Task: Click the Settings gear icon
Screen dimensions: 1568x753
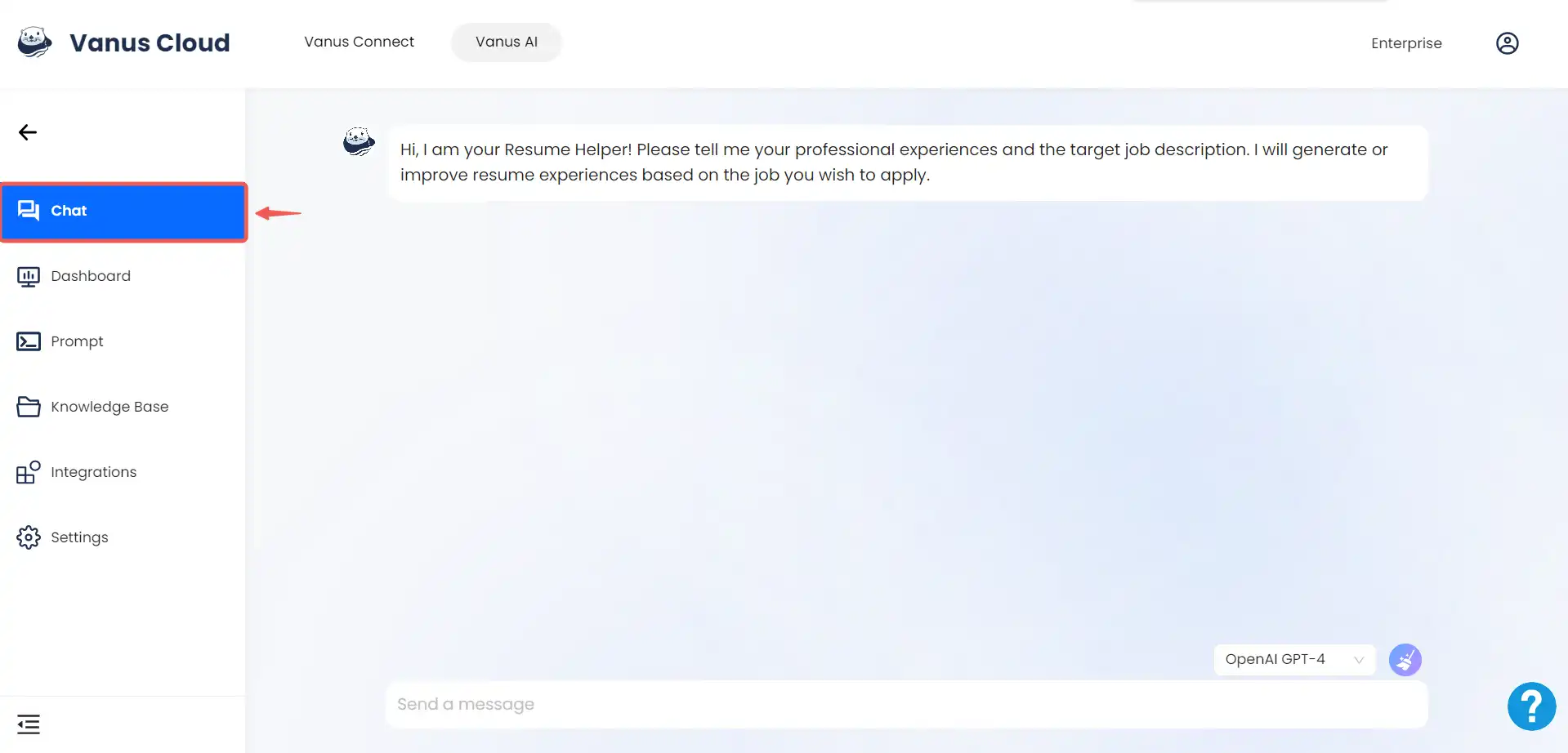Action: [29, 537]
